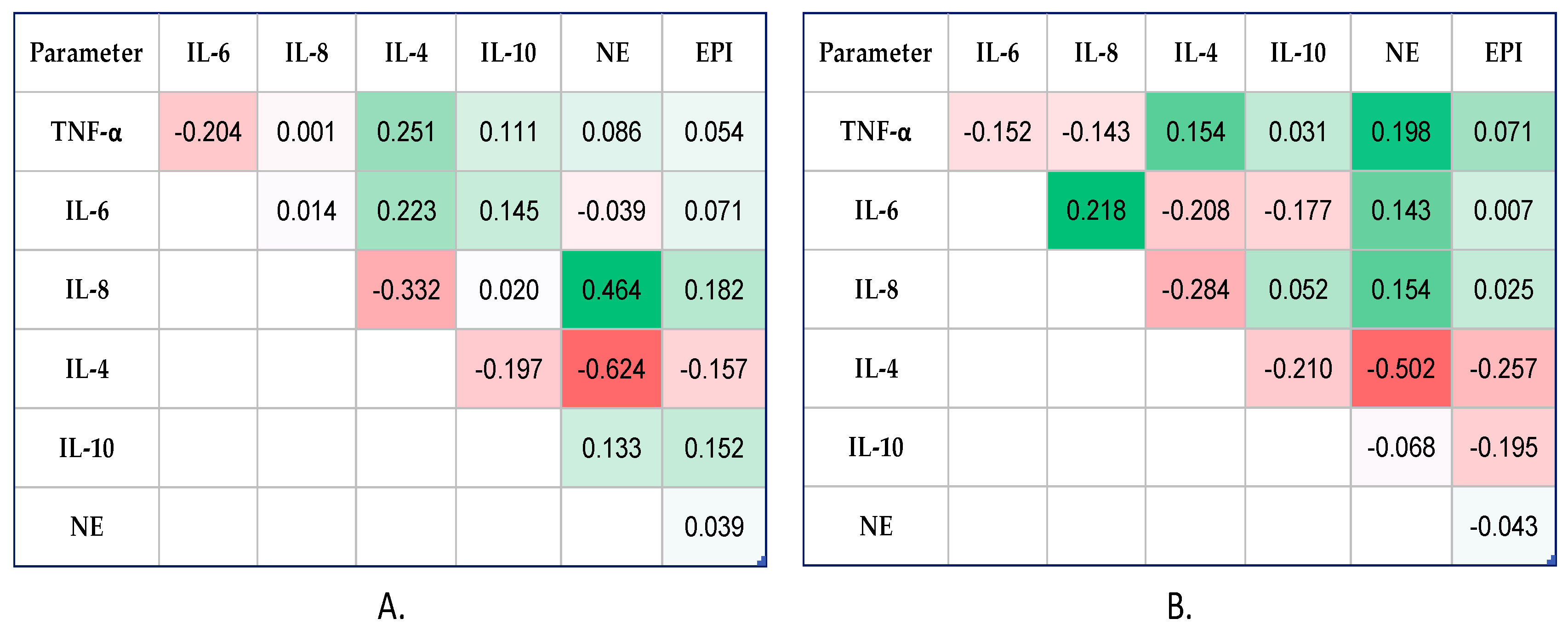Viewport: 1568px width, 642px height.
Task: Click the NE column header in table B
Action: click(1402, 53)
